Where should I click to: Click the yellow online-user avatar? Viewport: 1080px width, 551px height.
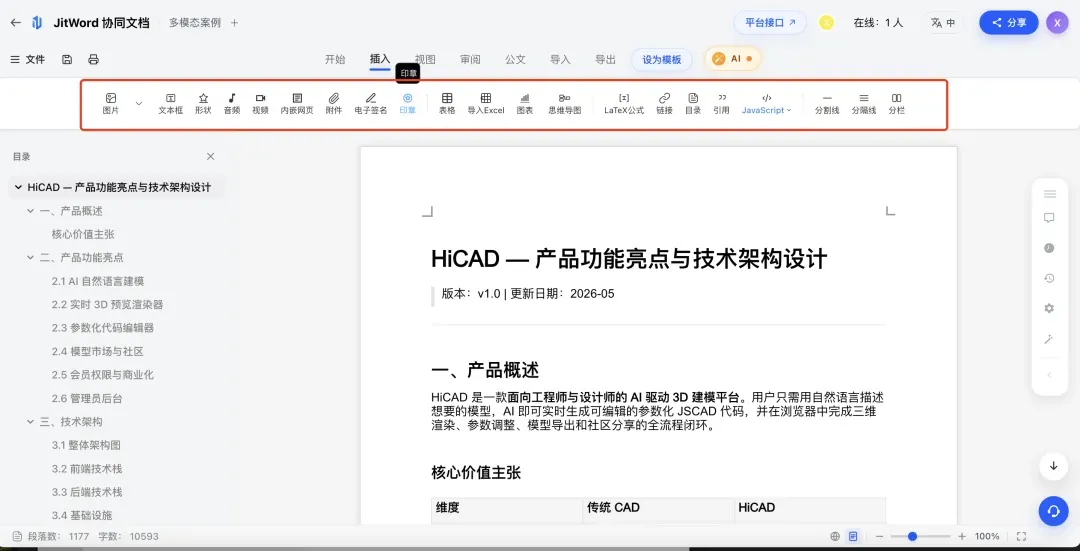(827, 23)
